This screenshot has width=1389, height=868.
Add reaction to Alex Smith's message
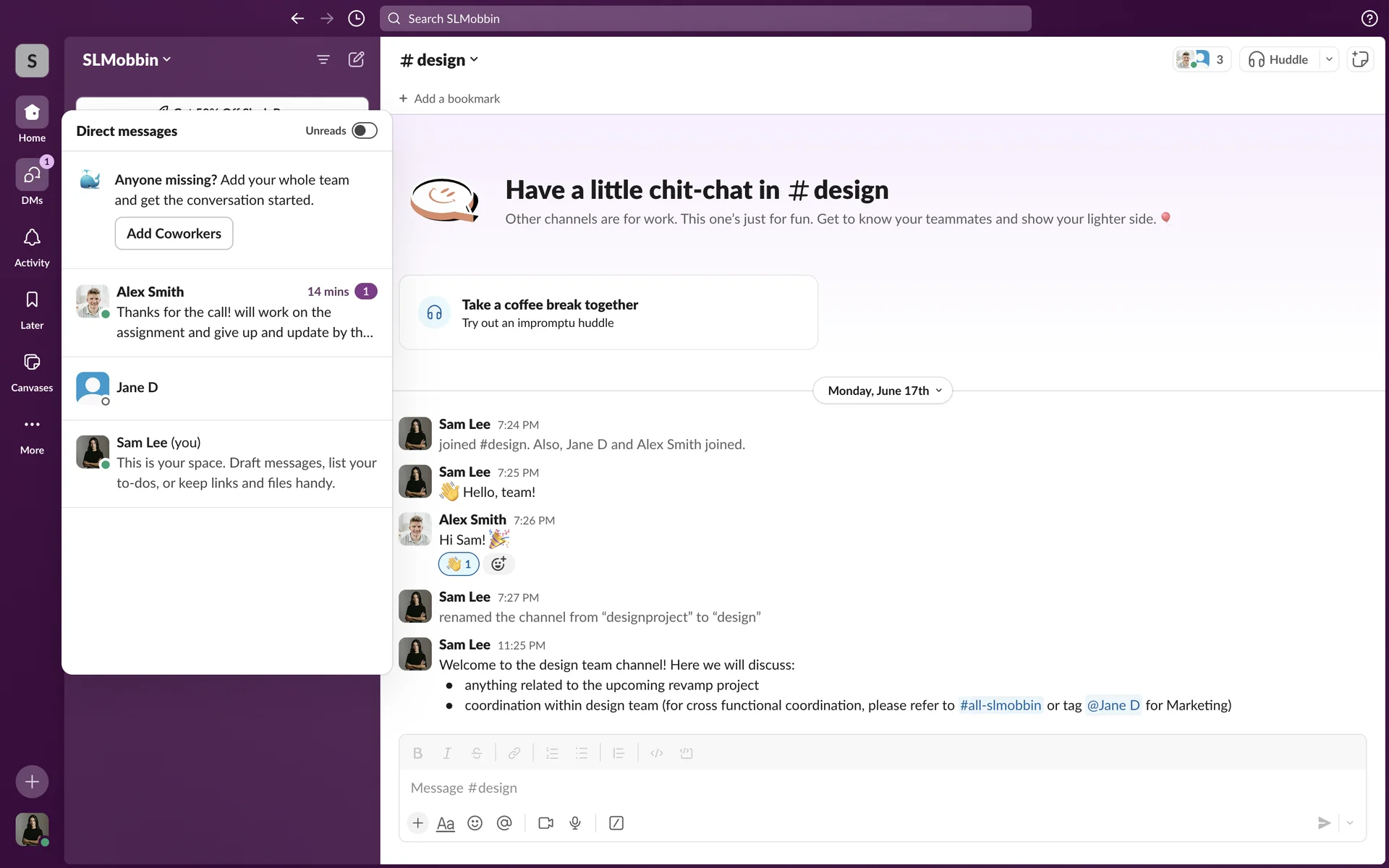498,564
